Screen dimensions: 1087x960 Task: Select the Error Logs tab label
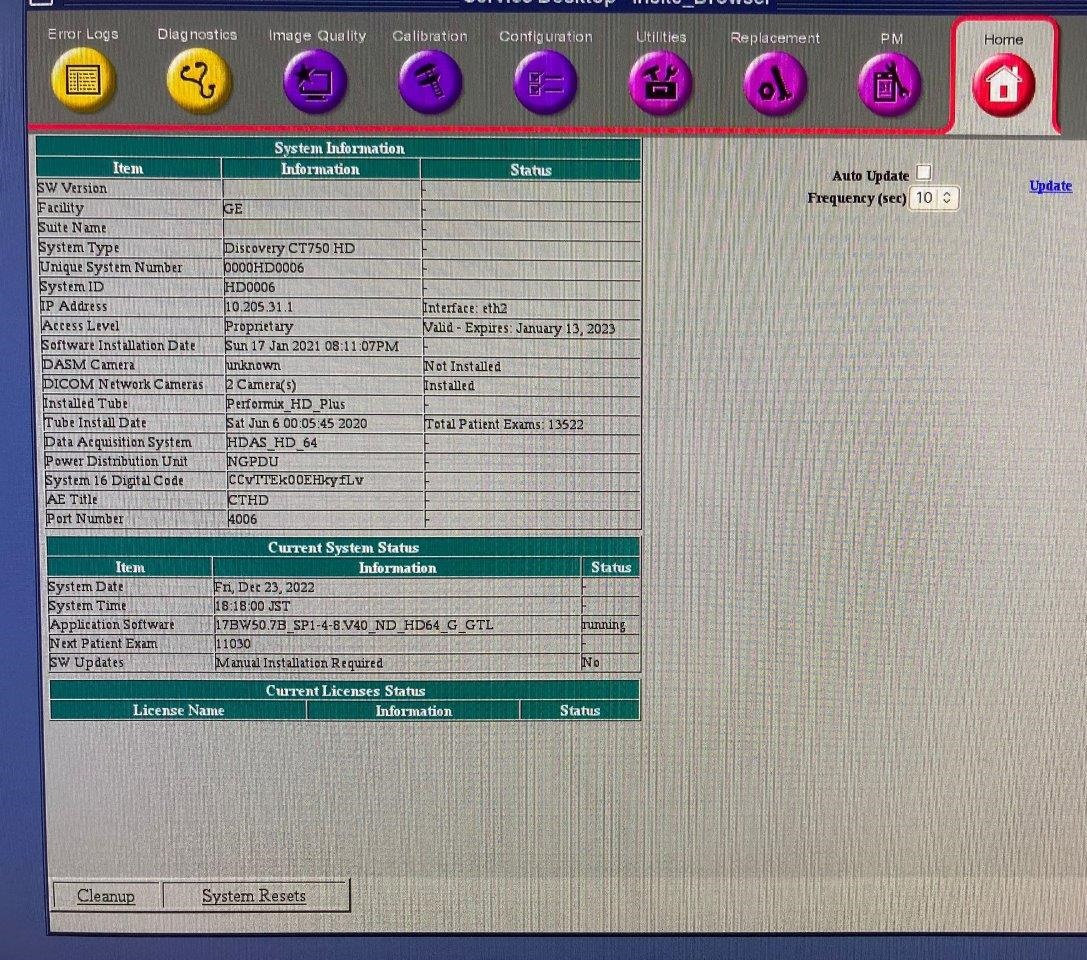tap(83, 34)
